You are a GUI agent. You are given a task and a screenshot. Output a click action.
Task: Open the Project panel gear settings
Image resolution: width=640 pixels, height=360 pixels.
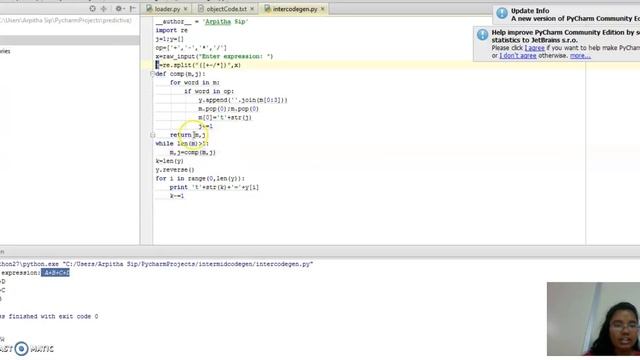pyautogui.click(x=119, y=9)
